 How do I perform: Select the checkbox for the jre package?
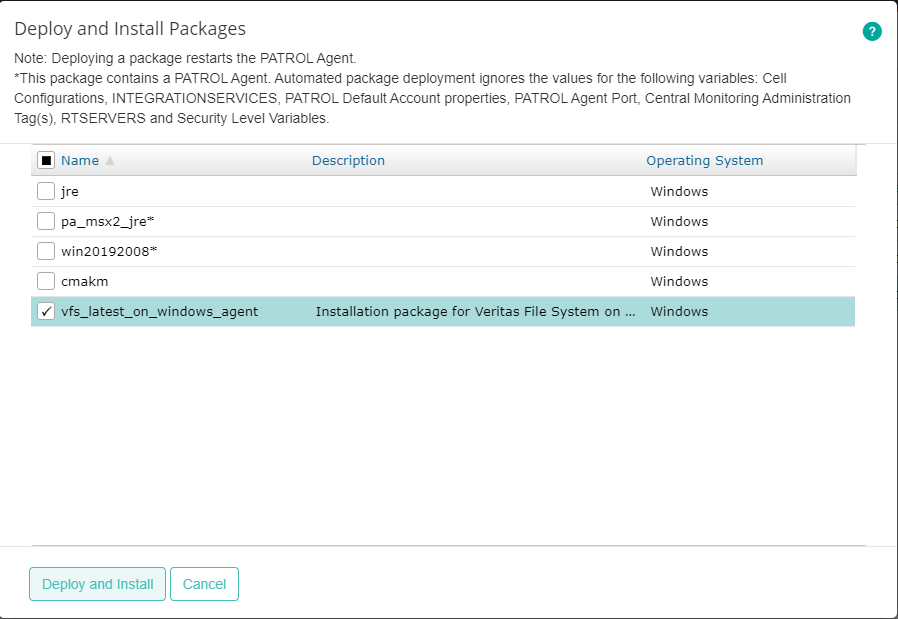click(x=44, y=190)
